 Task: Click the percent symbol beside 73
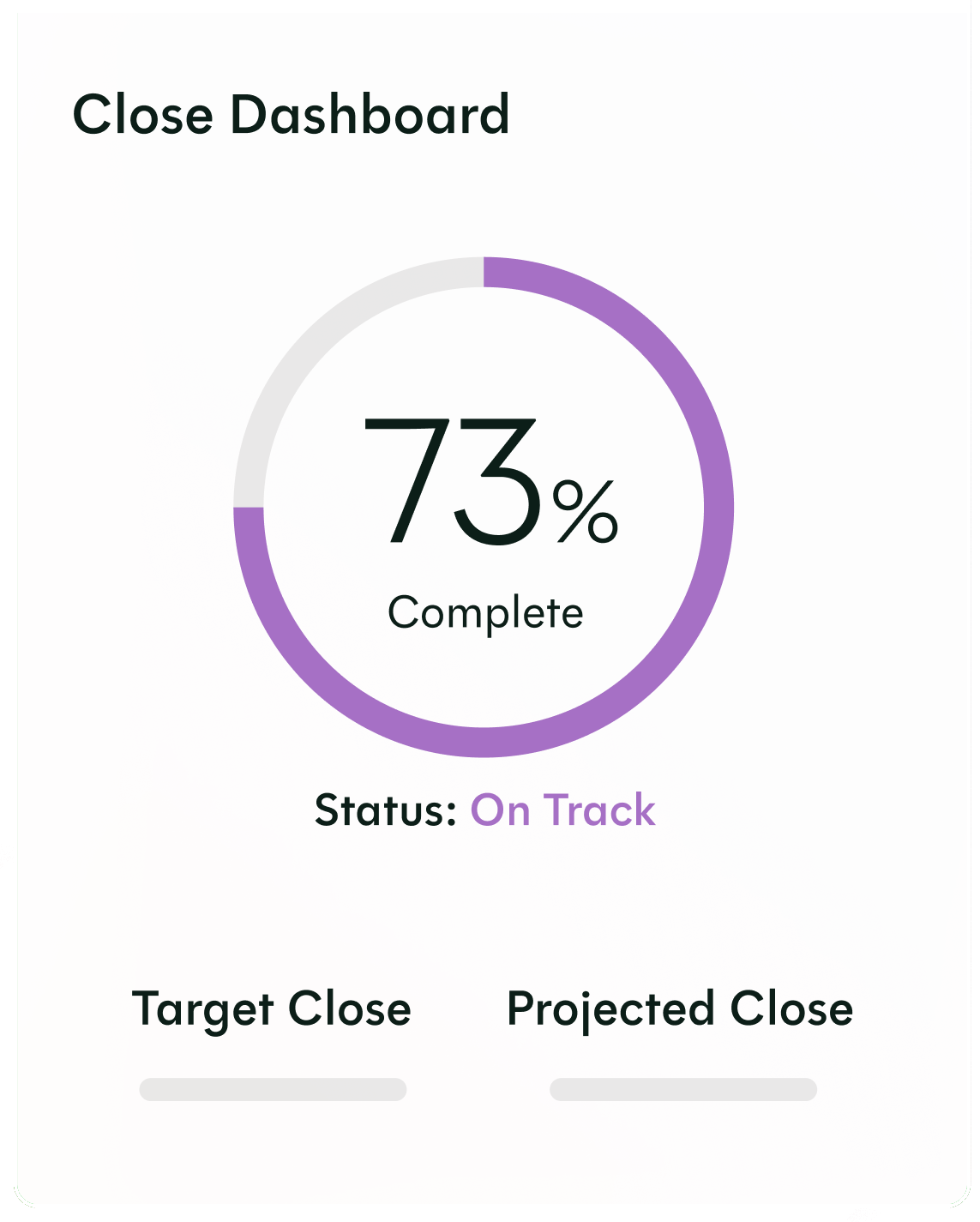(585, 511)
